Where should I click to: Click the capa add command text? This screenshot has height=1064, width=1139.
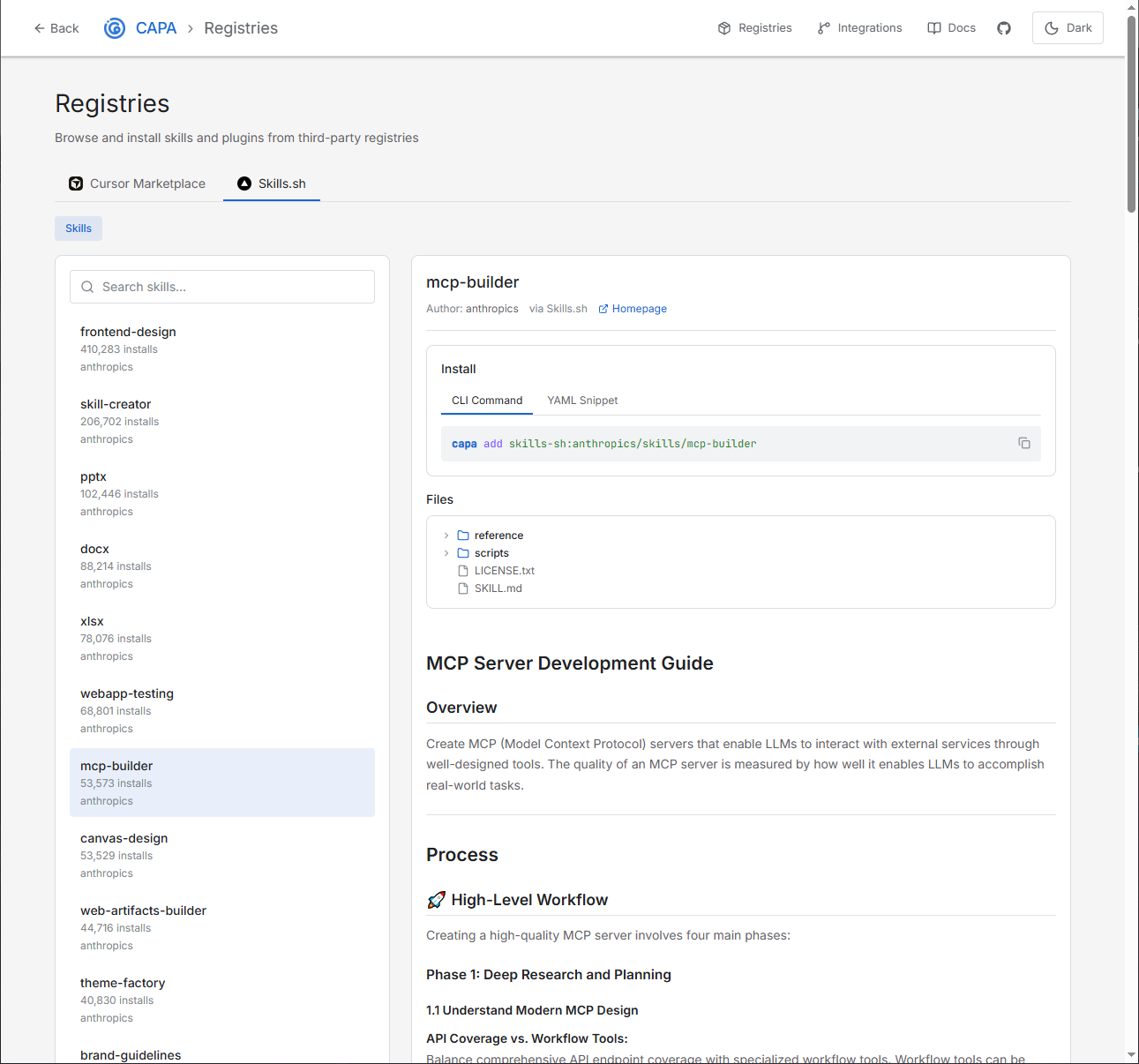(x=604, y=444)
